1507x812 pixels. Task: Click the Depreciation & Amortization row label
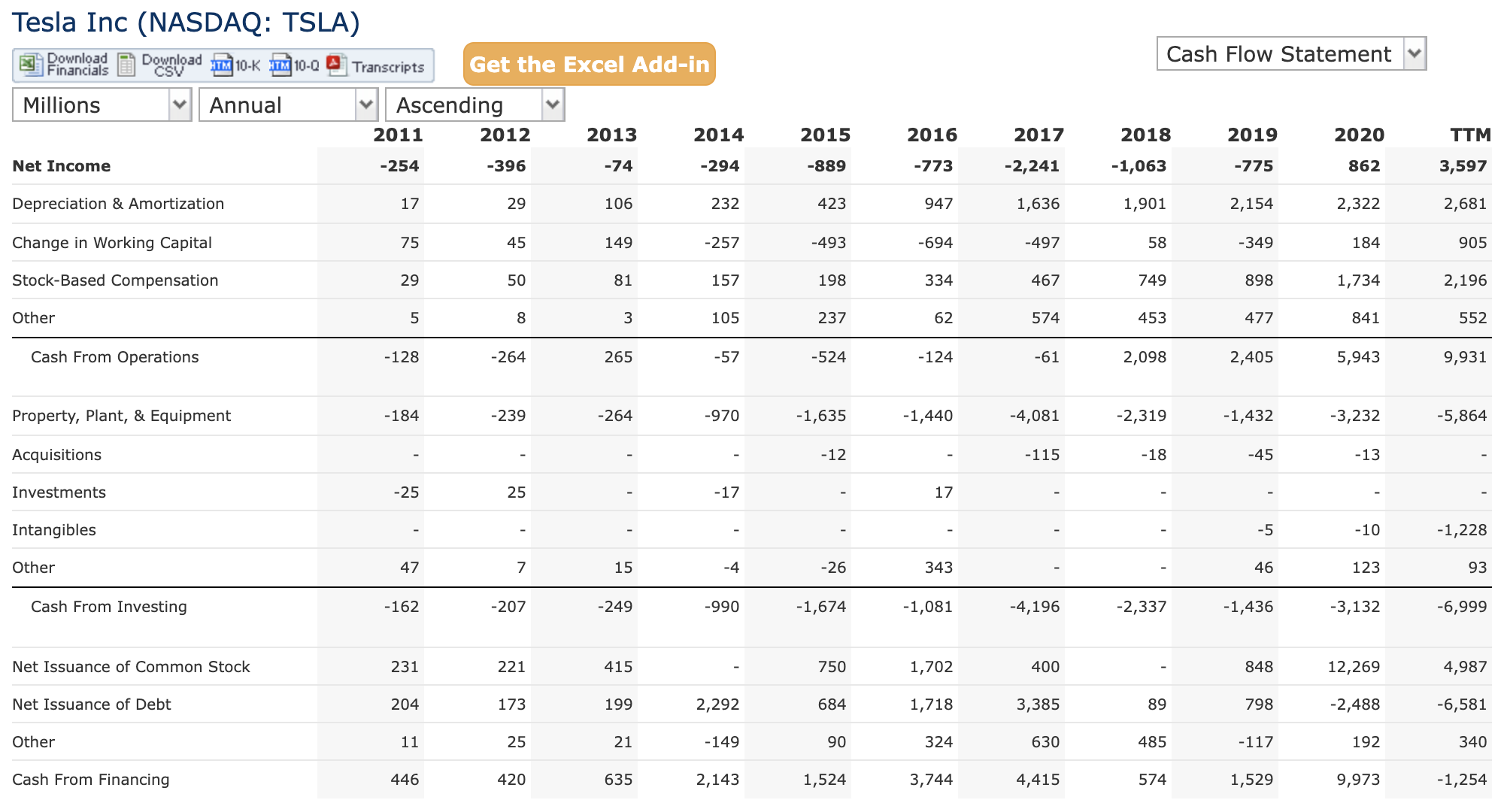118,204
